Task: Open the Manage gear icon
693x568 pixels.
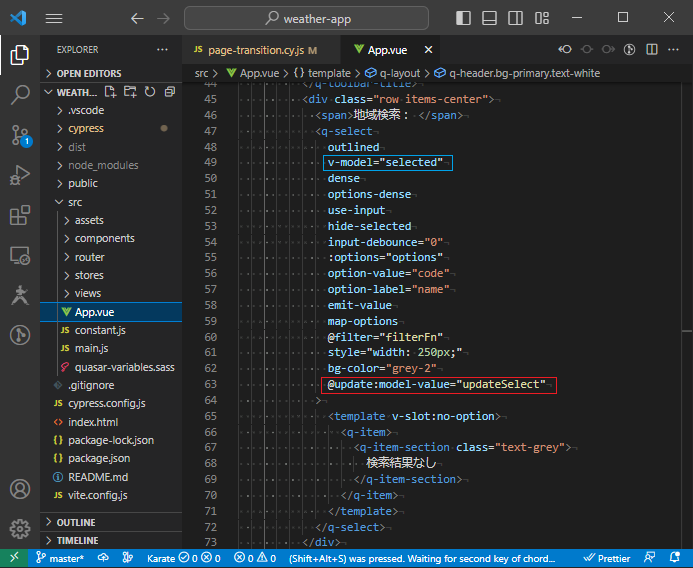Action: 20,529
